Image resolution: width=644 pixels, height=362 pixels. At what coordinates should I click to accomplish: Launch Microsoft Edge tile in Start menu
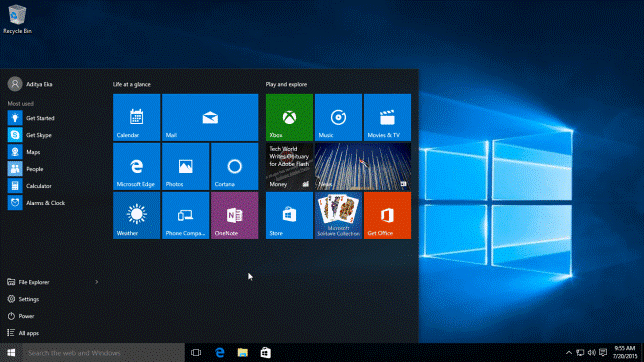click(x=136, y=166)
